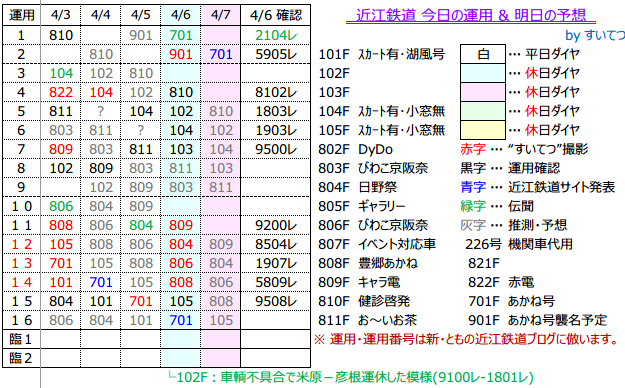Select the pale yellow legend swatch
The image size is (625, 388).
click(483, 130)
